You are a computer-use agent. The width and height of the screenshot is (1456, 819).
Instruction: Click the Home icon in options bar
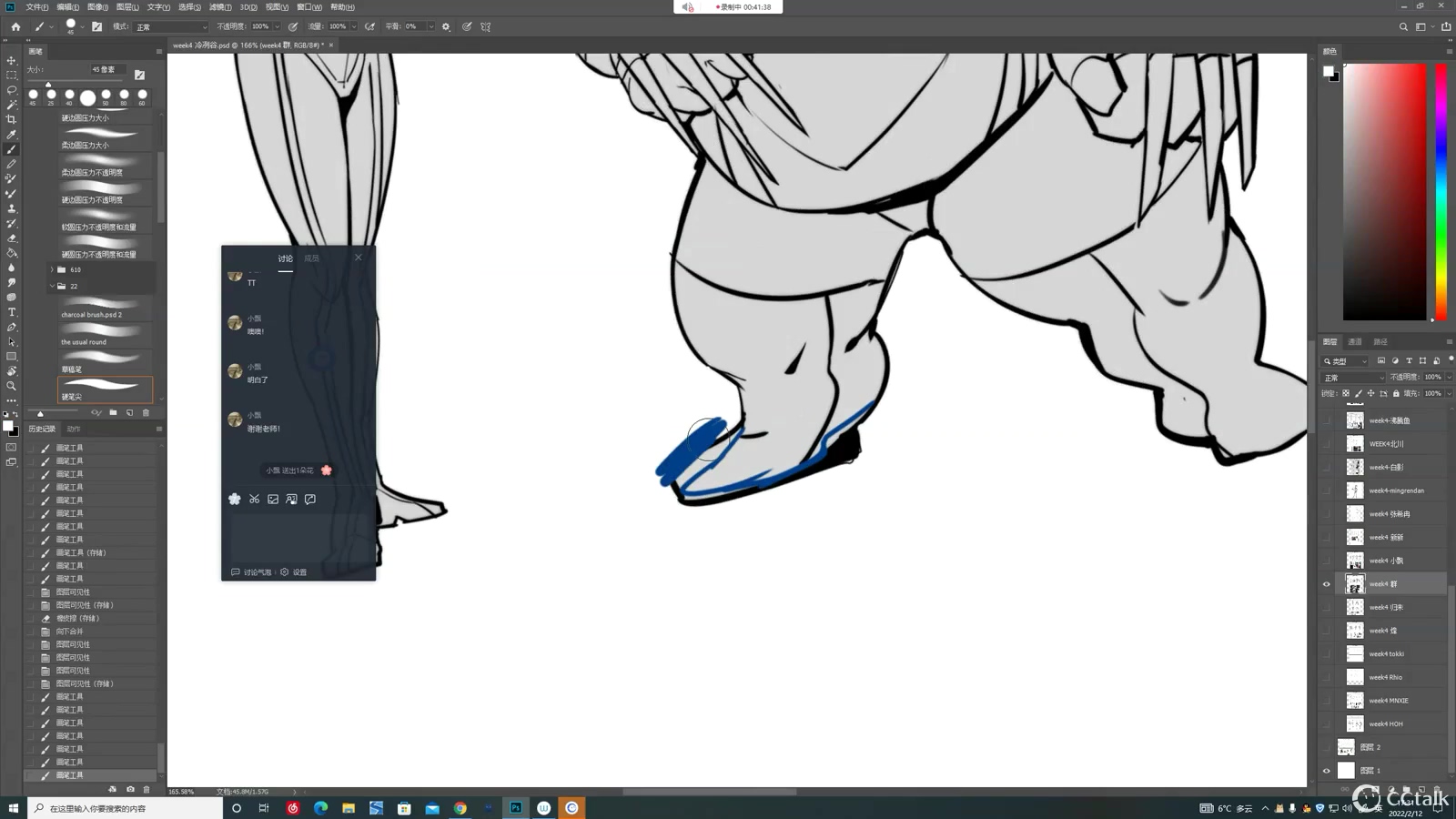click(x=15, y=26)
